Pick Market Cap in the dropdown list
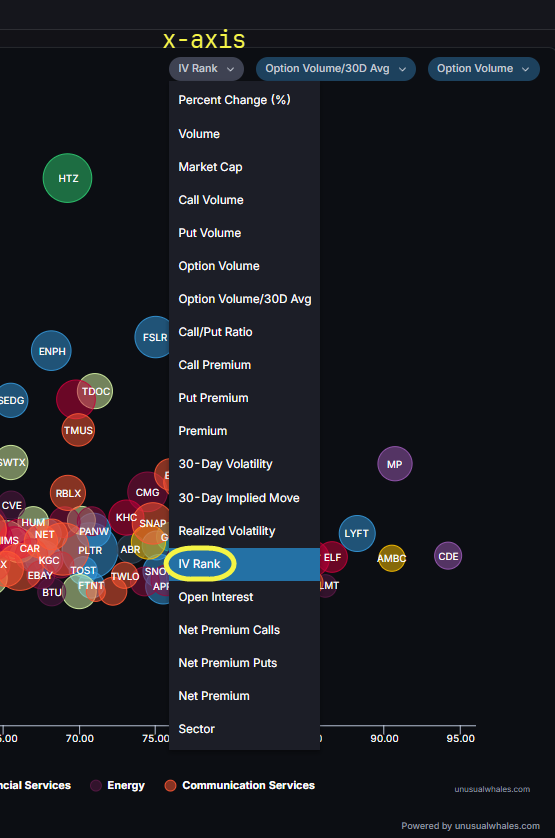 [244, 167]
